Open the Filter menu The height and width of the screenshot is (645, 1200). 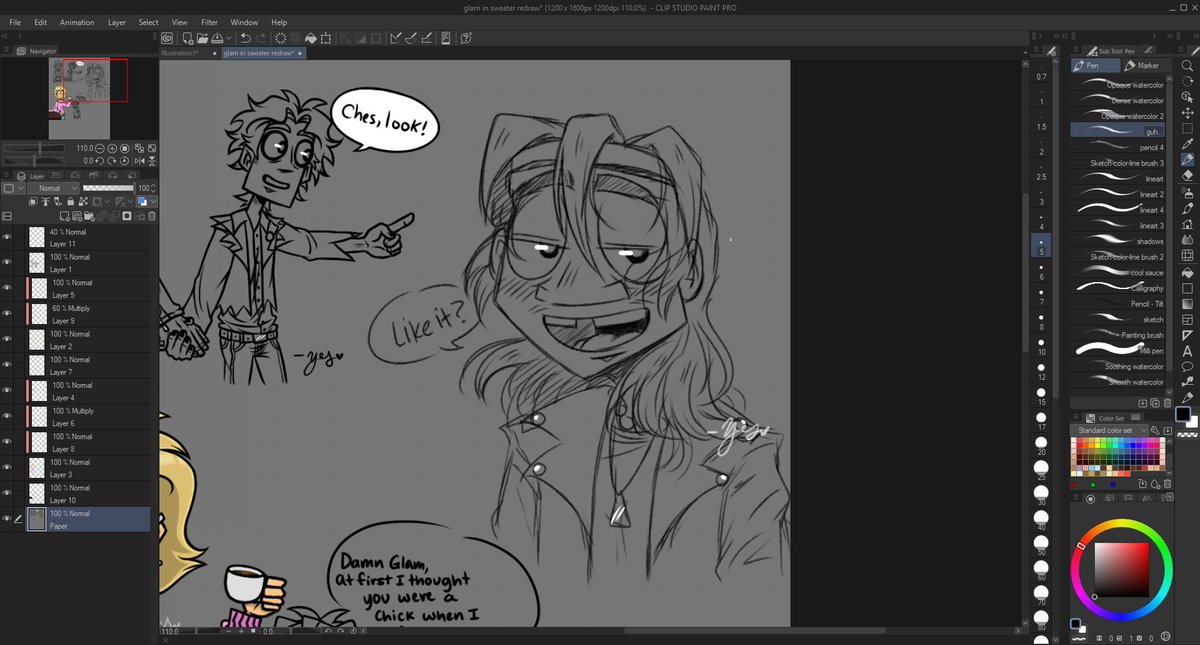(209, 22)
